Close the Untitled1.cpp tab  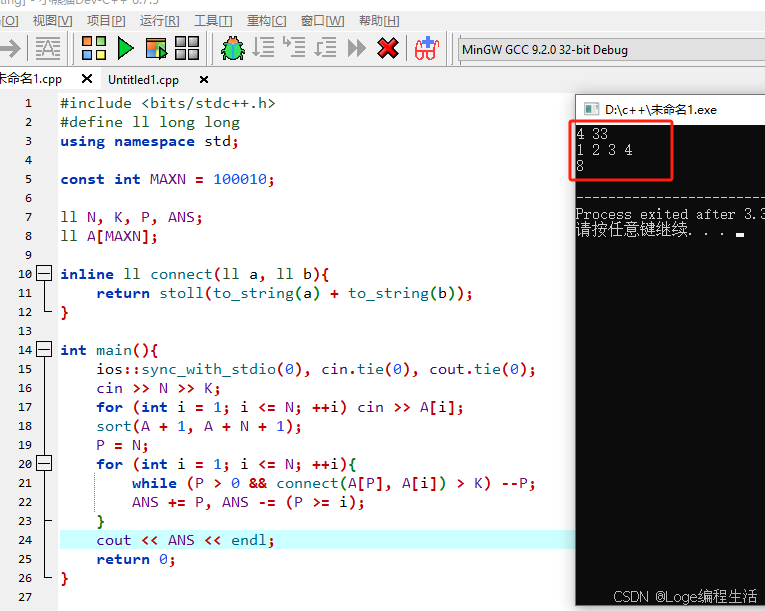click(x=204, y=80)
